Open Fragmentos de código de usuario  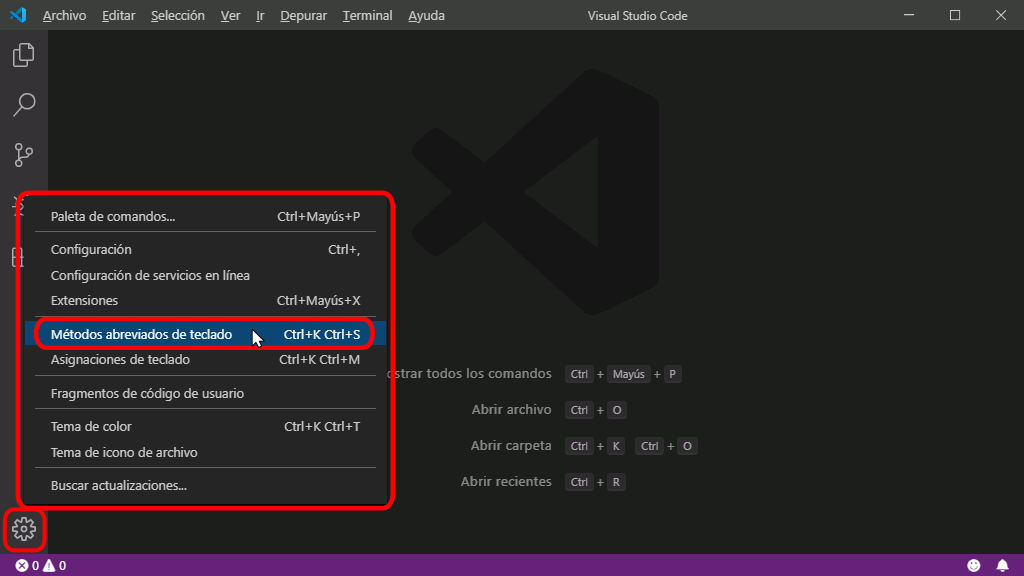click(x=205, y=393)
